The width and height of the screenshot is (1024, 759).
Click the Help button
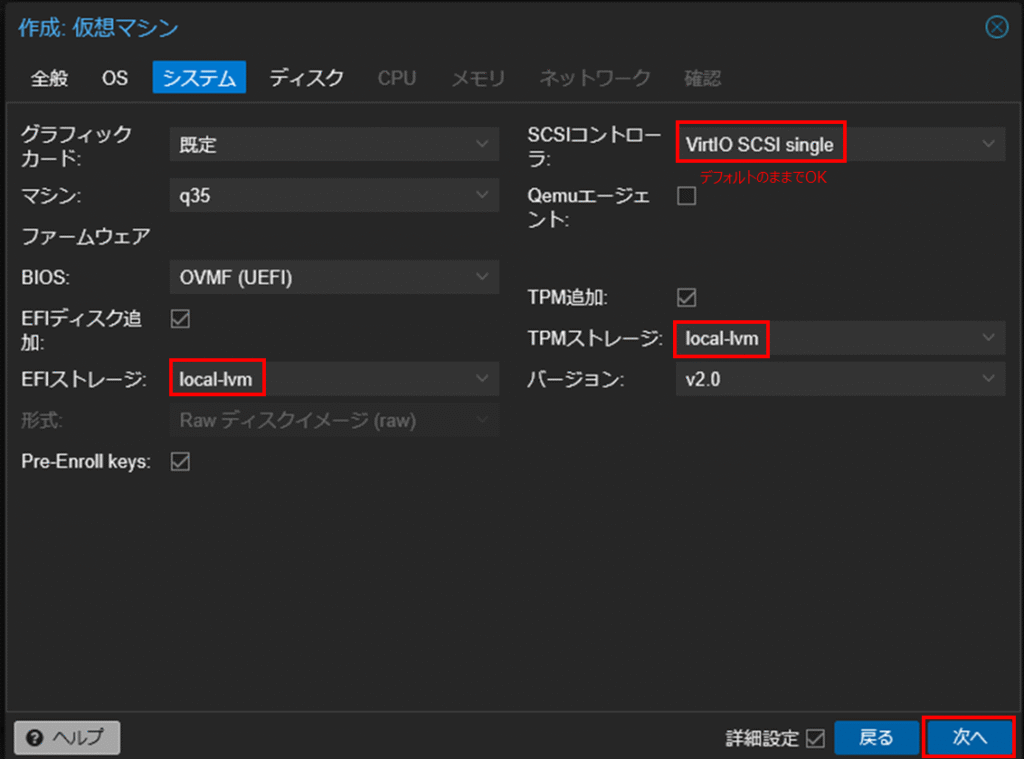(67, 738)
